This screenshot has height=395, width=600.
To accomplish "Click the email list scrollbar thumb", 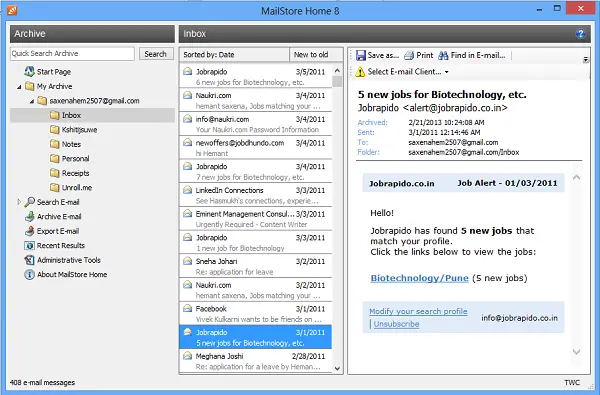I will coord(337,81).
